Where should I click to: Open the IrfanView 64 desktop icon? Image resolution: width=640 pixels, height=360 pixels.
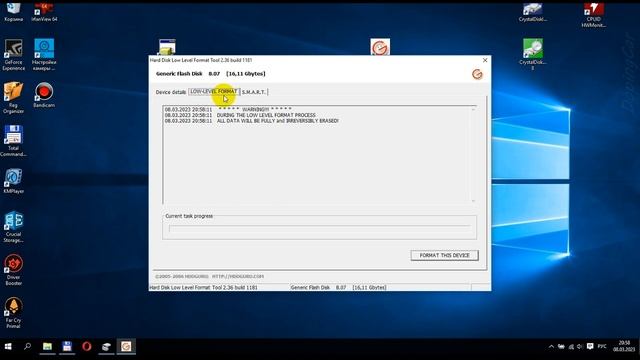tap(44, 11)
